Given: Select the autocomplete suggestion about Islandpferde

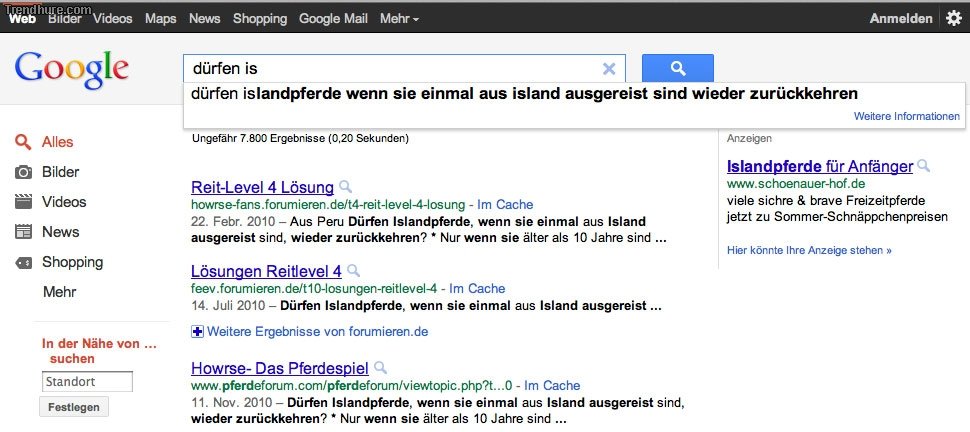Looking at the screenshot, I should (x=524, y=94).
